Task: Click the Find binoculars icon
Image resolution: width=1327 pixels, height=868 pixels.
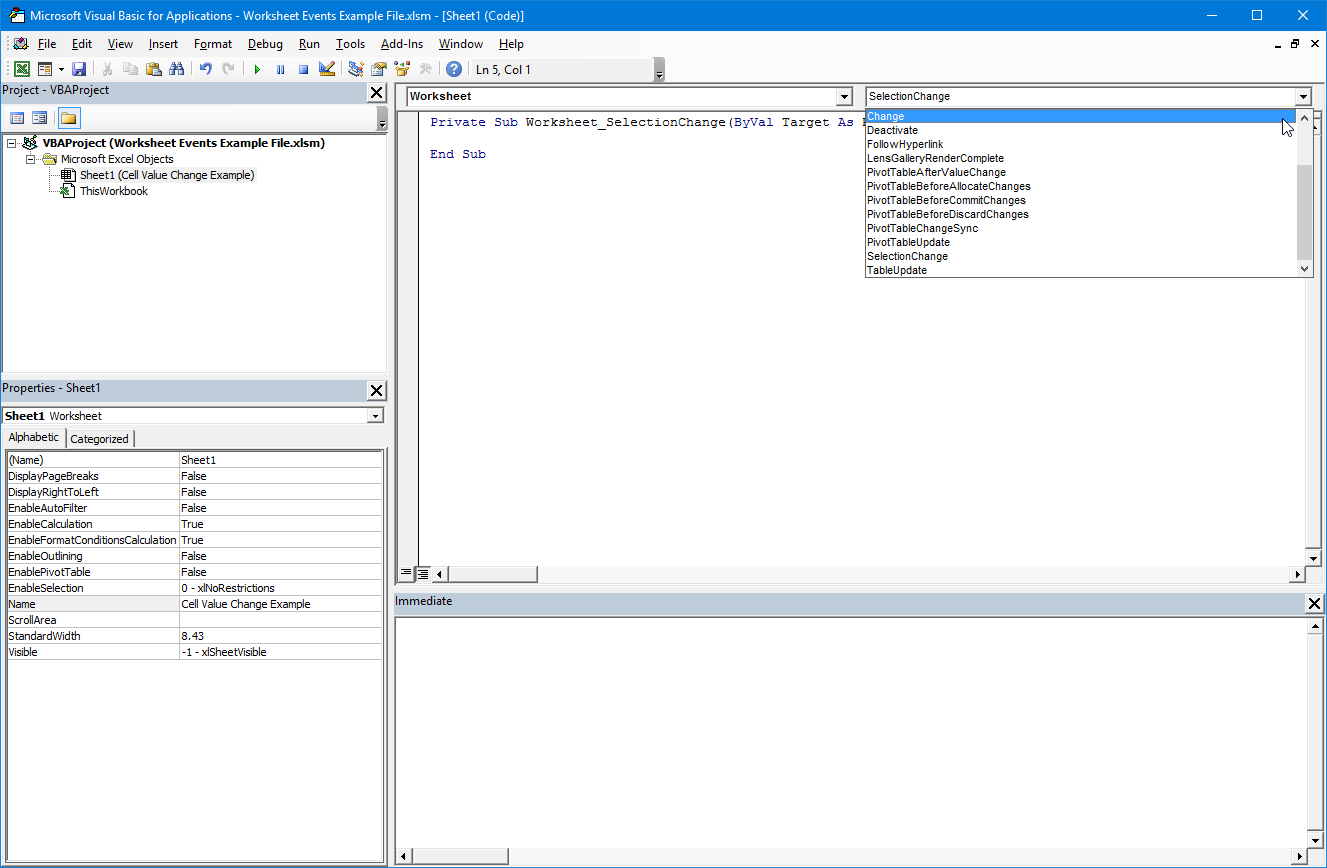Action: 176,69
